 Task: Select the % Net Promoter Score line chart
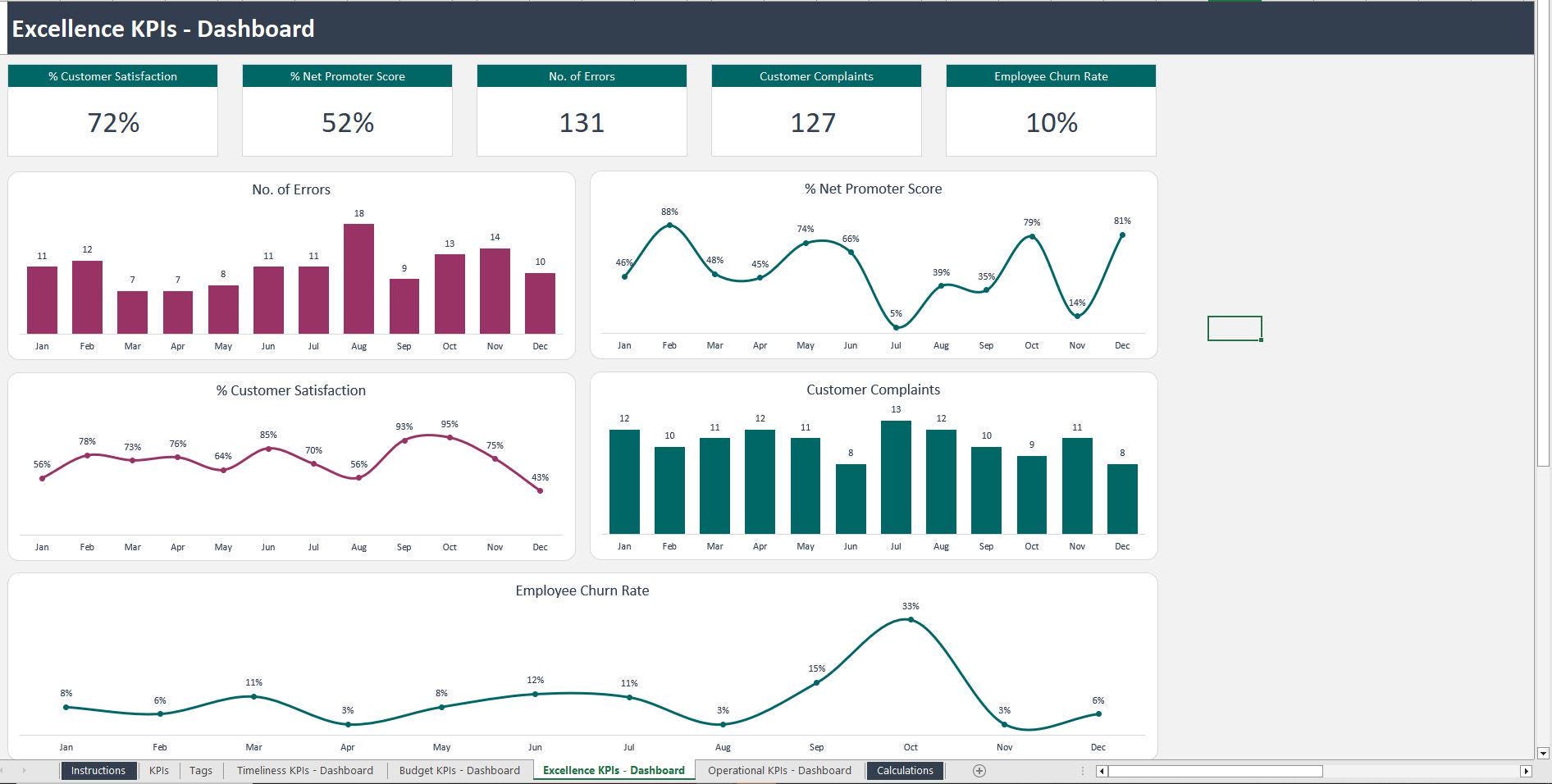click(x=874, y=262)
